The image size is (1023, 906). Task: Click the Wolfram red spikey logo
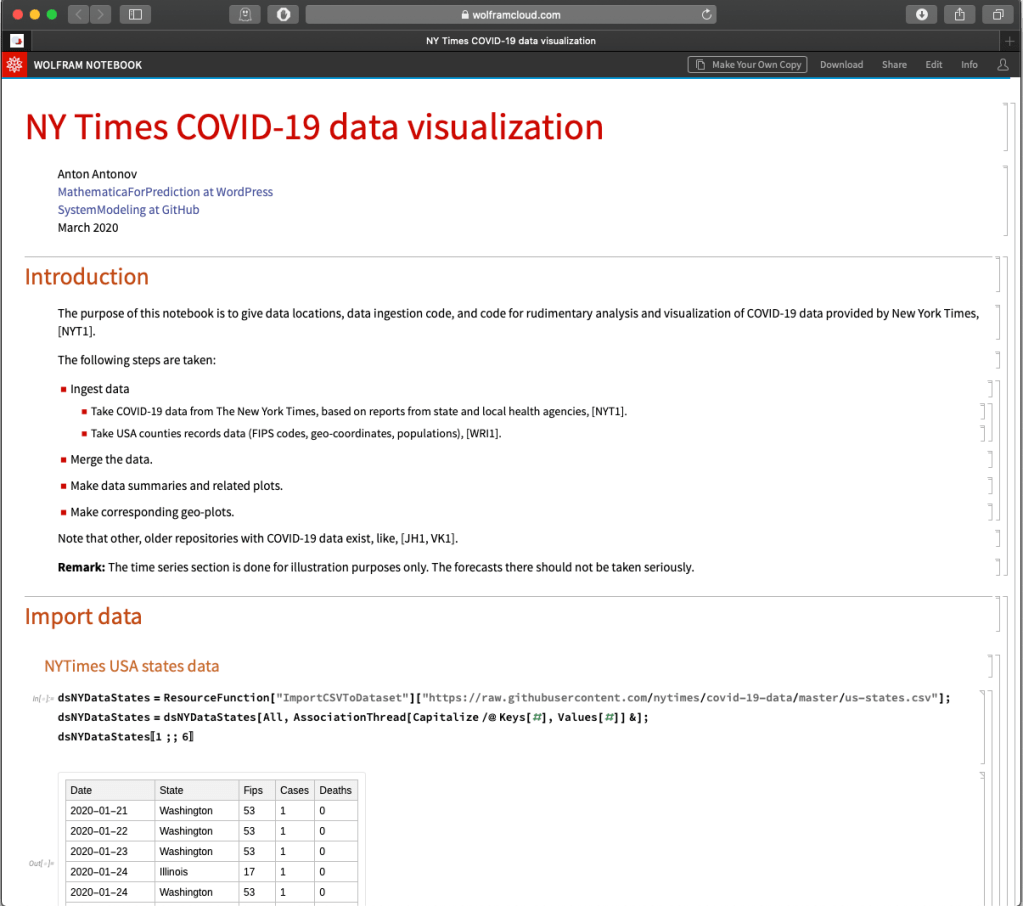point(14,65)
